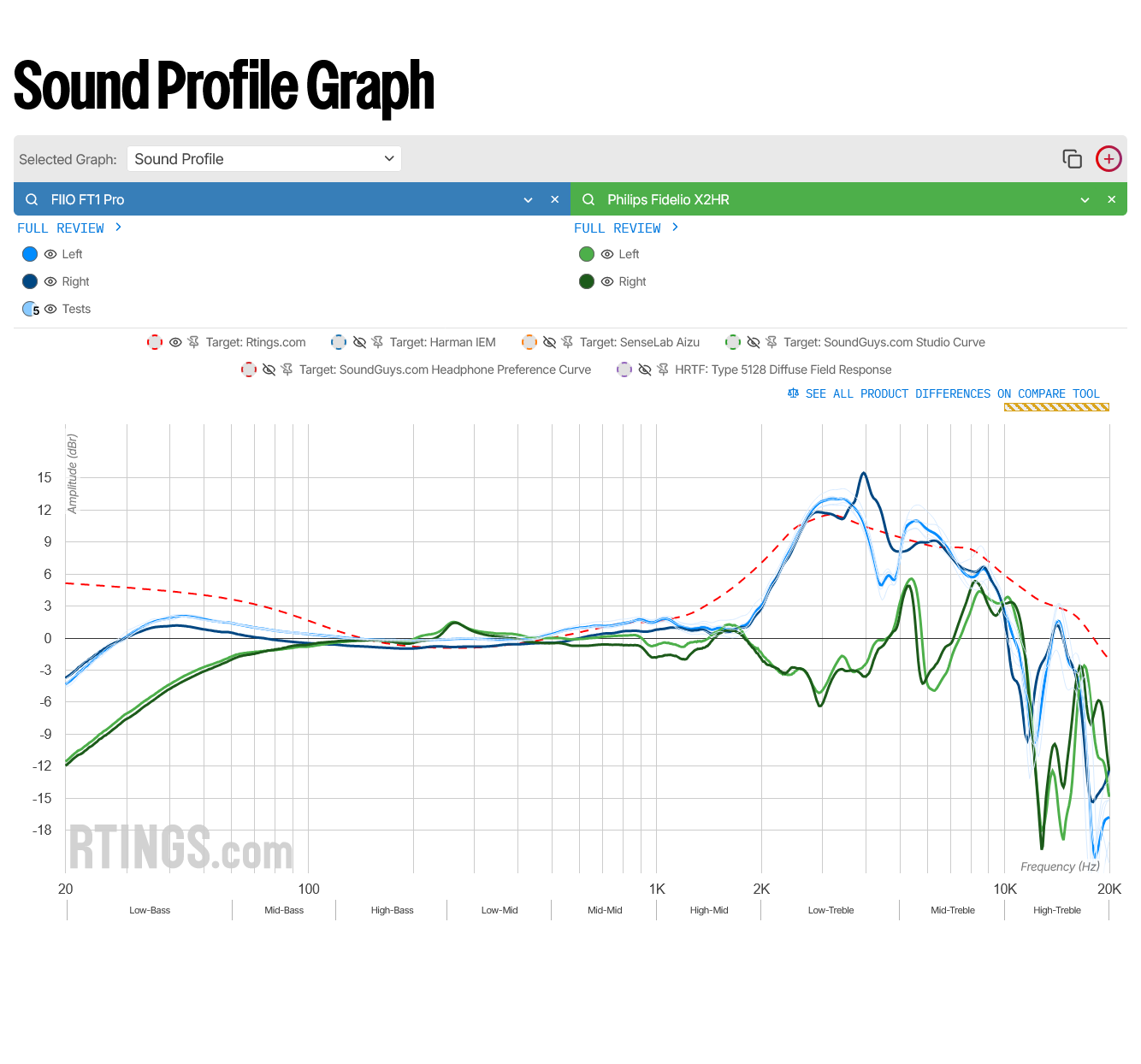The image size is (1141, 1064).
Task: Click the Mid-Bass frequency band label
Action: 284,910
